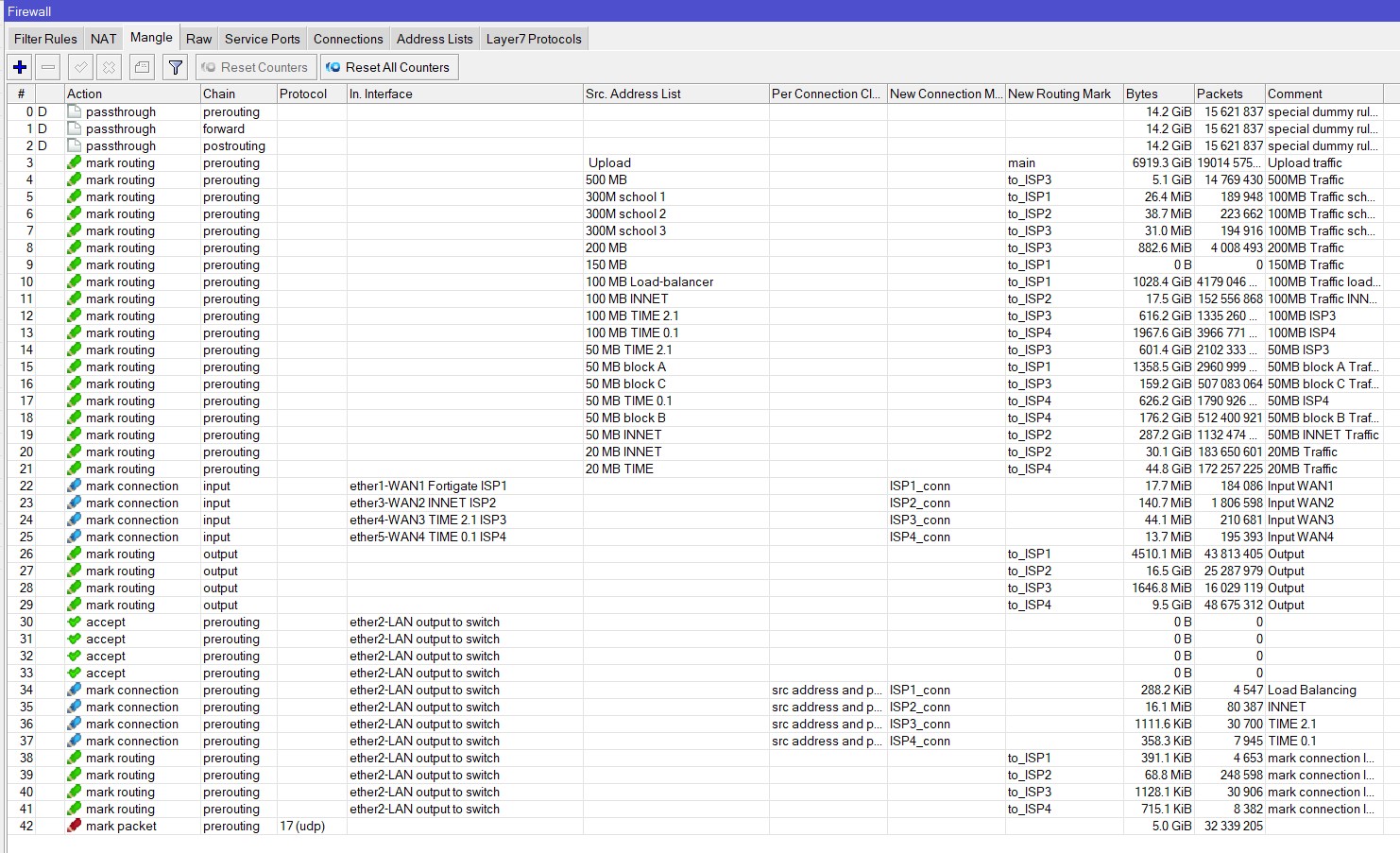Disable a rule using the X toolbar icon
This screenshot has height=853, width=1400.
pyautogui.click(x=111, y=66)
